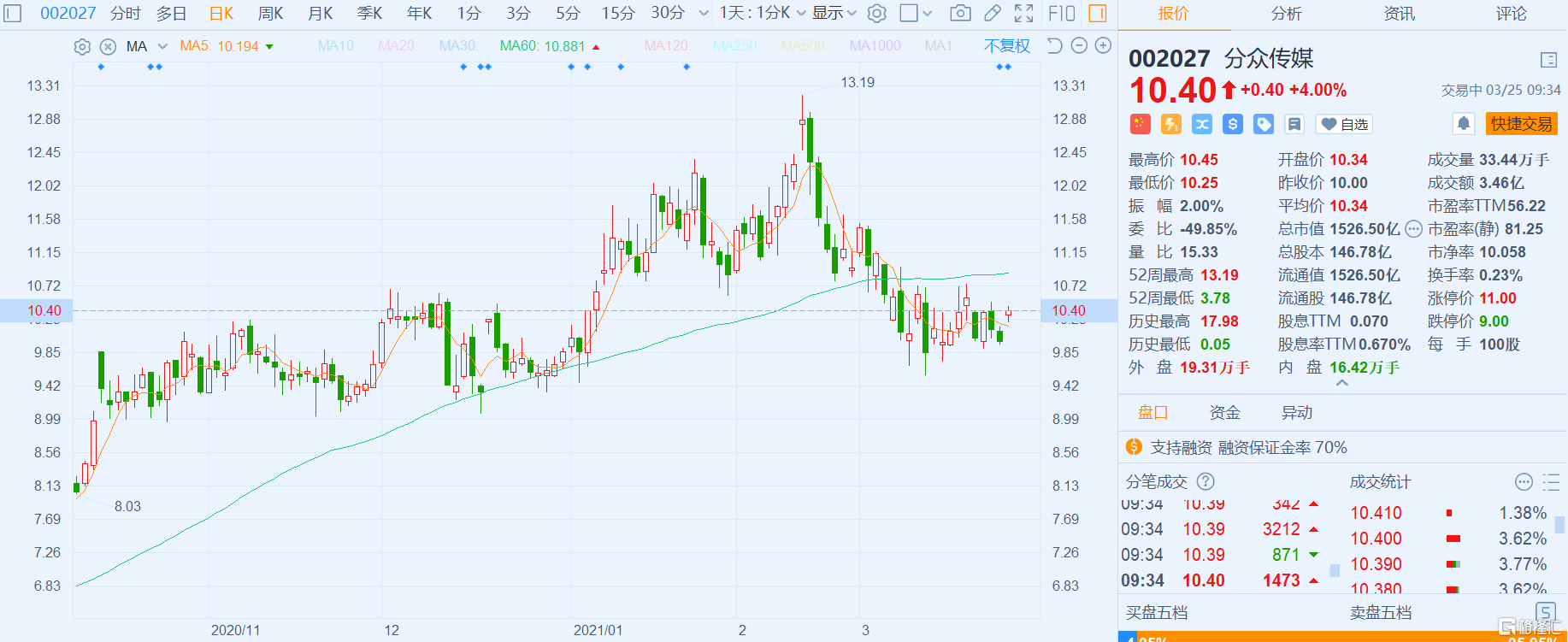
Task: Open the MA indicator type dropdown
Action: tap(162, 46)
